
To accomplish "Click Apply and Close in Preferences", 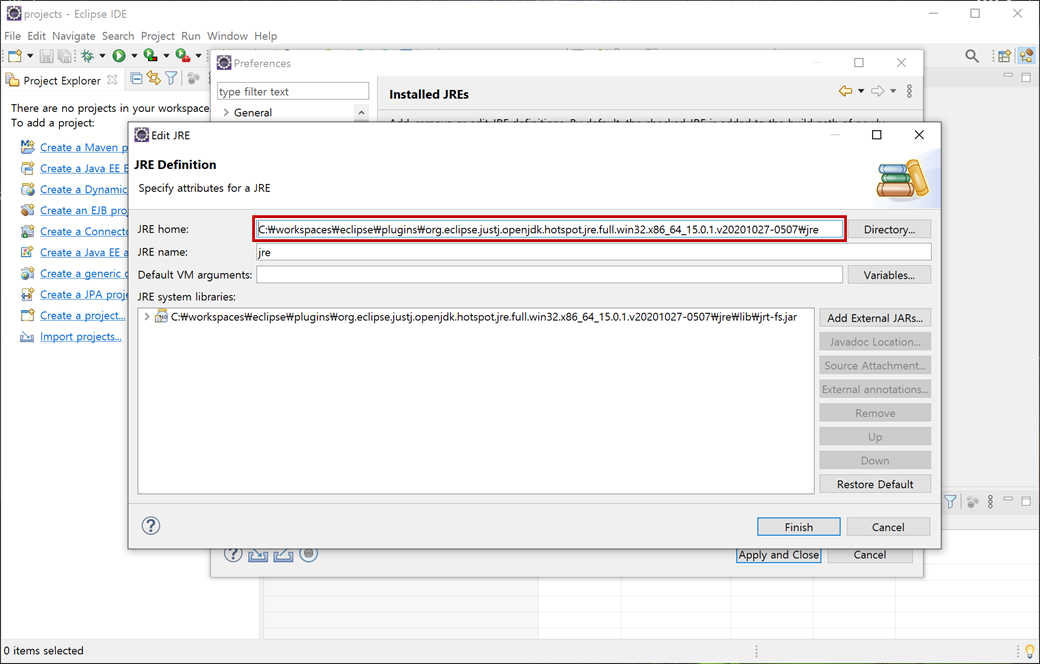I will click(779, 555).
